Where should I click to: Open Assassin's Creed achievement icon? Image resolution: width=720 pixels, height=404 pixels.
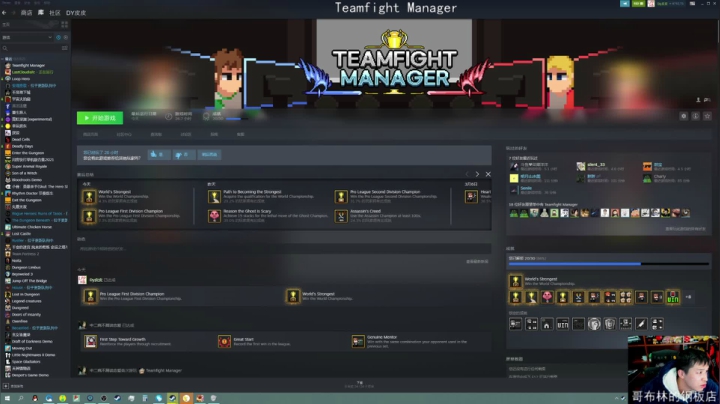tap(341, 216)
